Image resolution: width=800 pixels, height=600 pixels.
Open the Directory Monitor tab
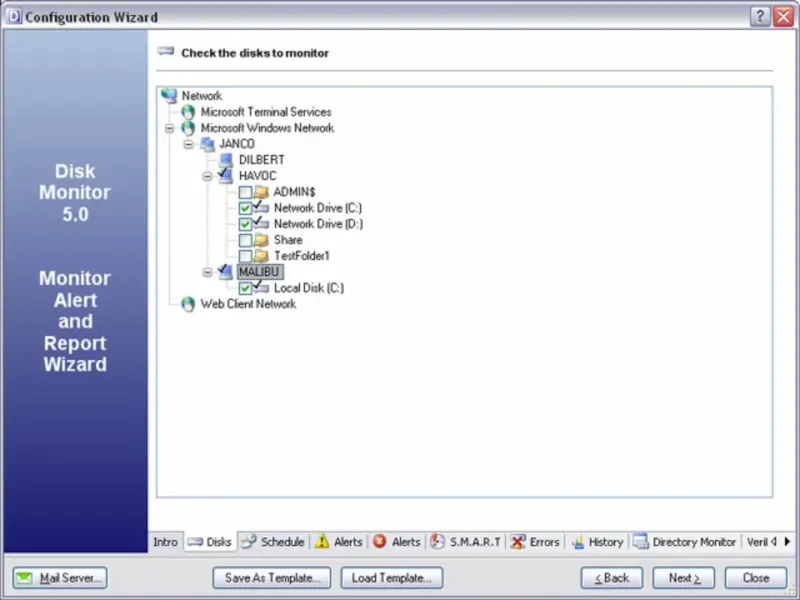point(685,542)
